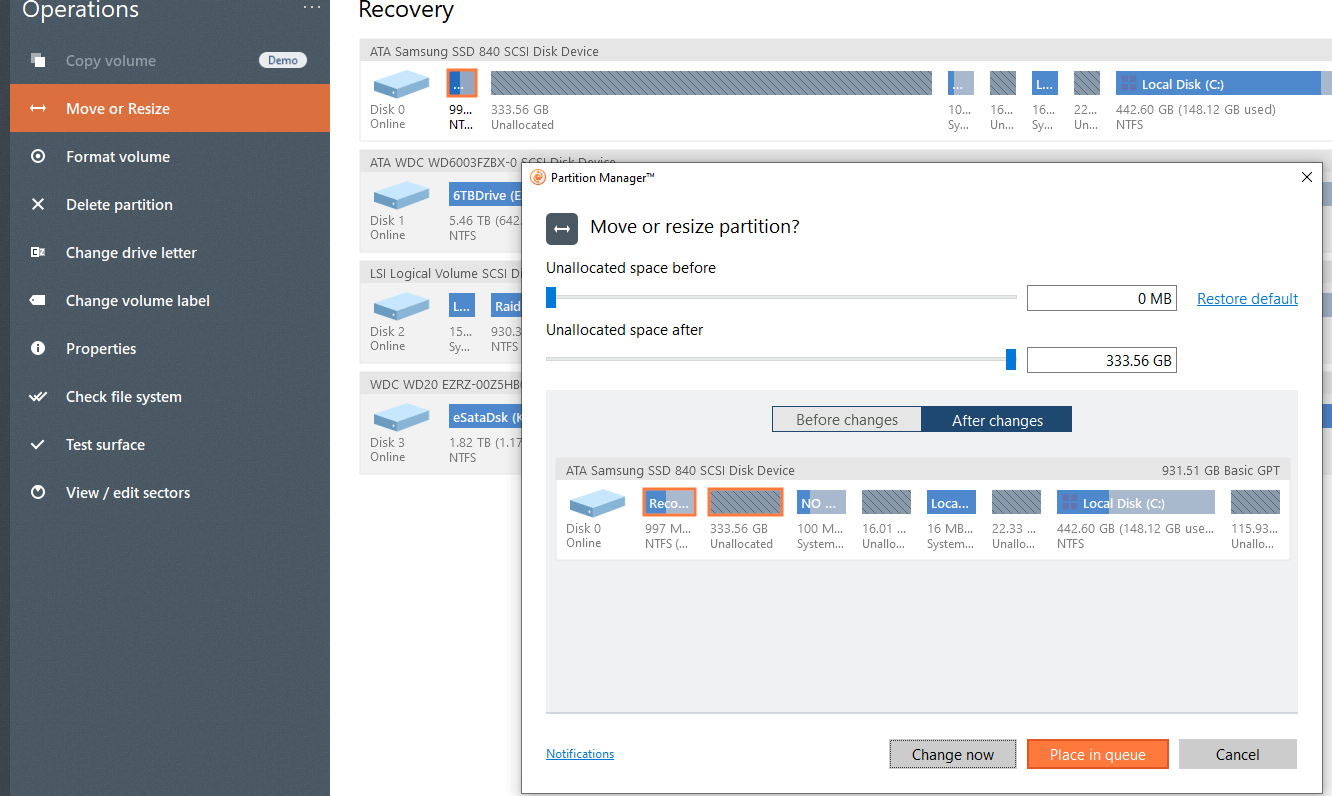Select the Delete partition operation
Viewport: 1332px width, 796px height.
117,204
